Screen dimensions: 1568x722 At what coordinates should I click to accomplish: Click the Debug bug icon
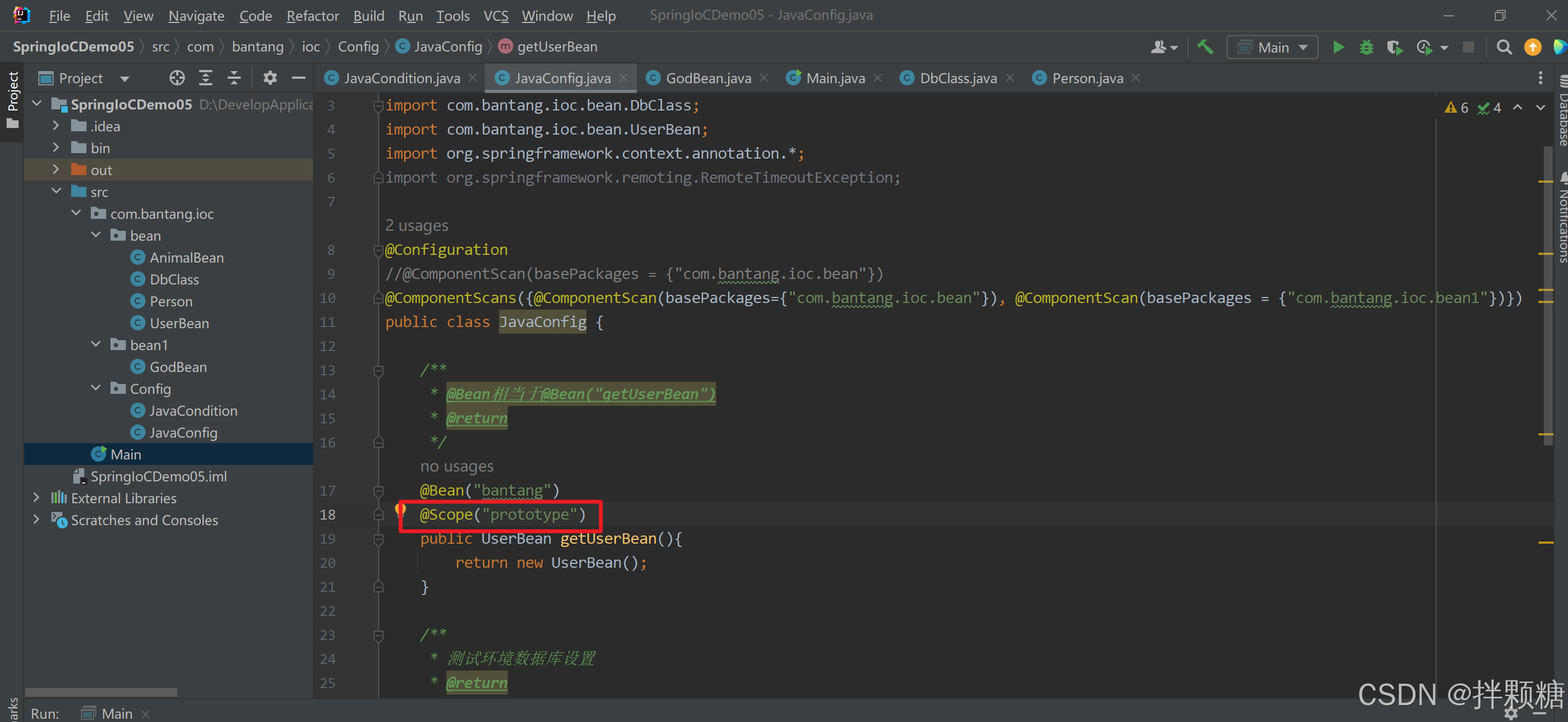click(x=1366, y=47)
